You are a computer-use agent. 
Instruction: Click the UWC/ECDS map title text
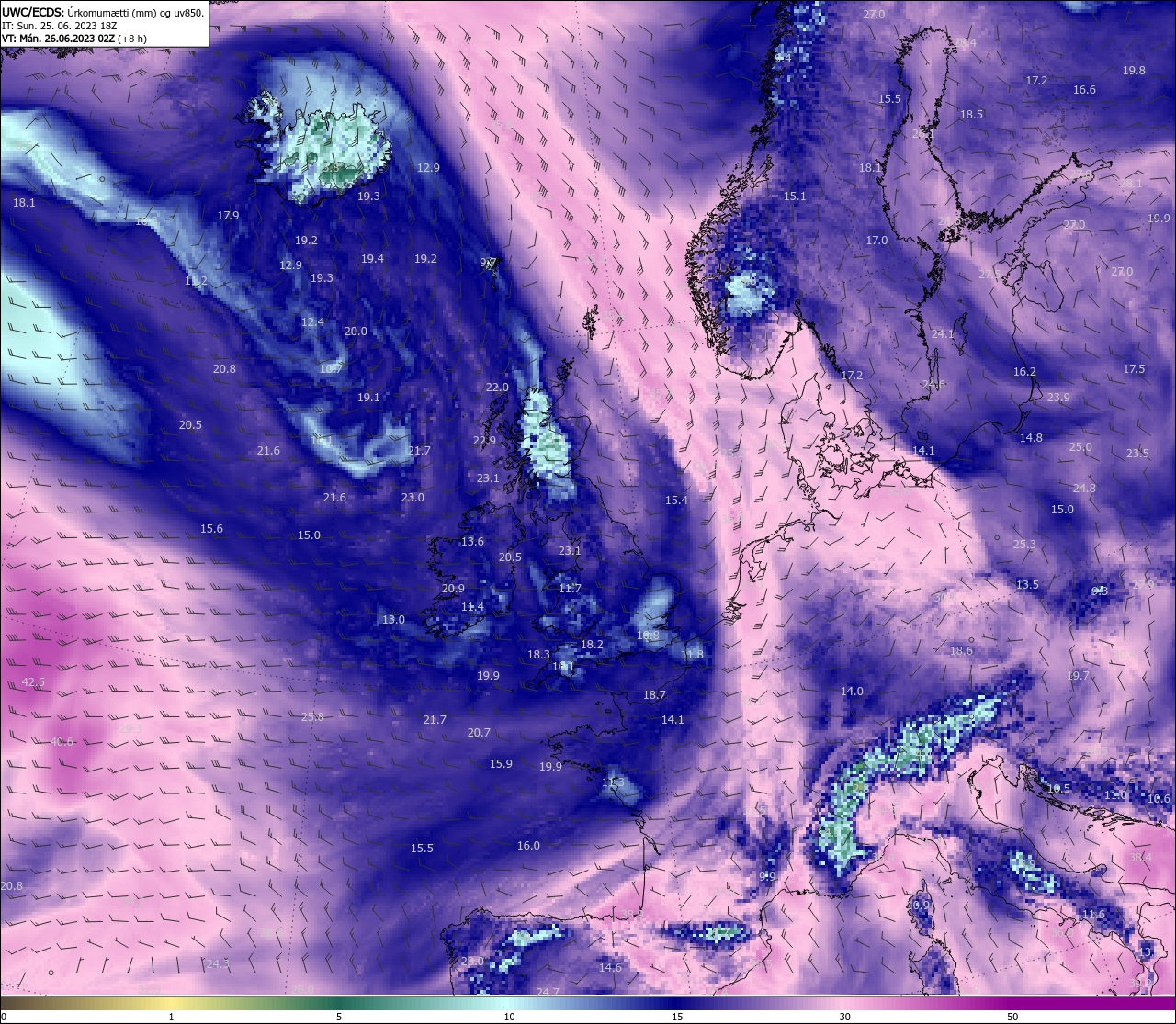[103, 12]
